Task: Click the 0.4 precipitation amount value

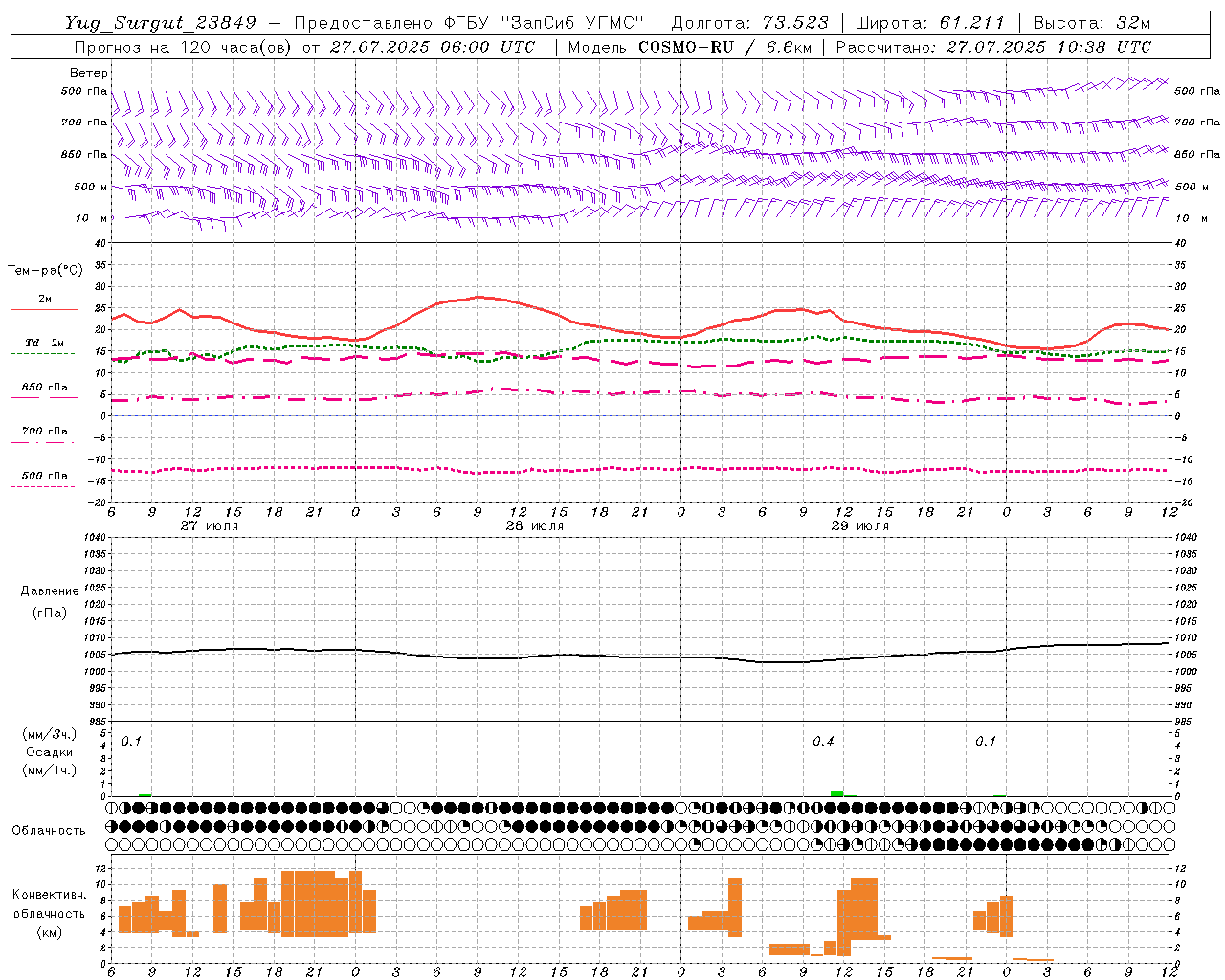Action: (x=823, y=742)
